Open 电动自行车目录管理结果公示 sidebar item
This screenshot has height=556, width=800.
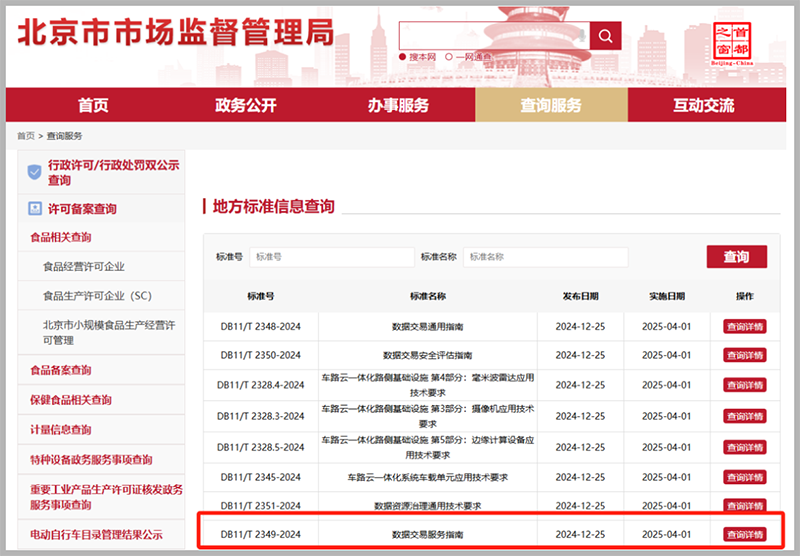(96, 535)
